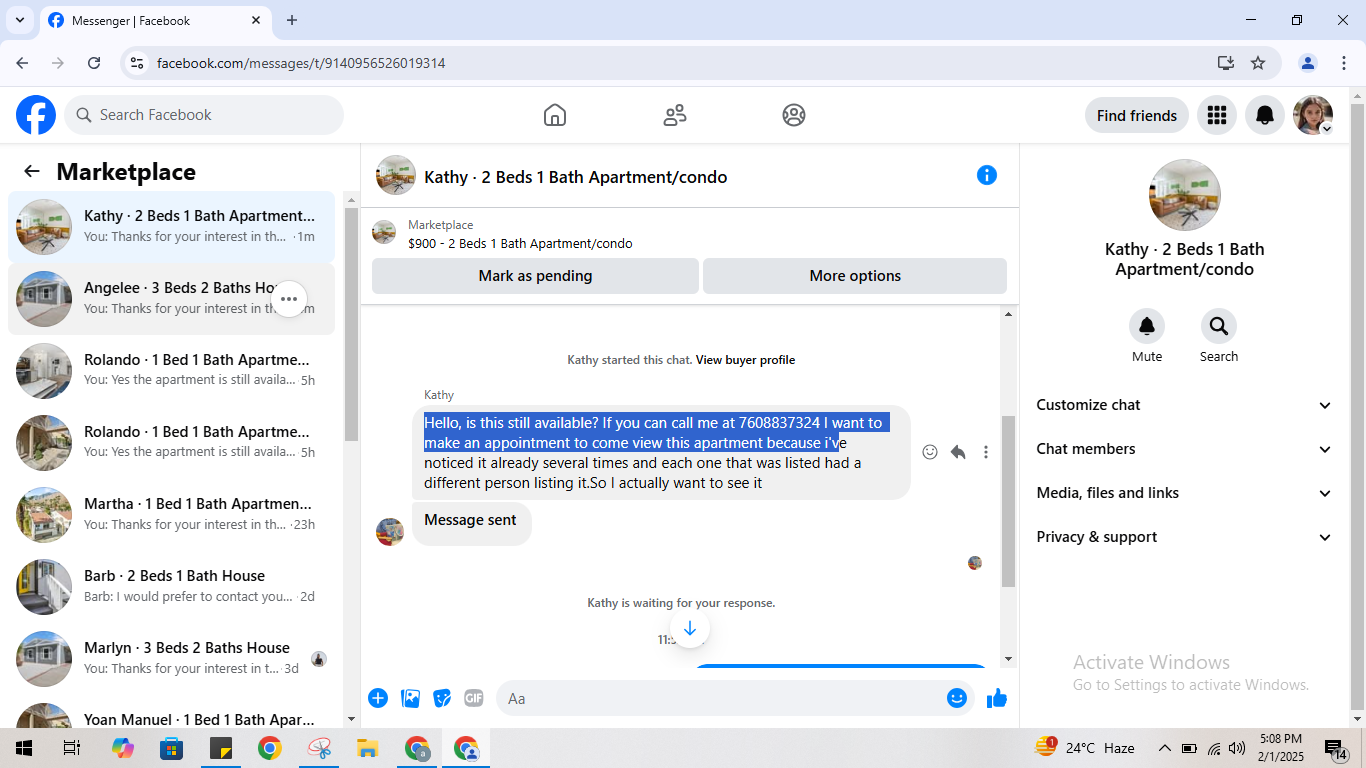Open Microsoft Store from taskbar
This screenshot has height=768, width=1366.
171,748
